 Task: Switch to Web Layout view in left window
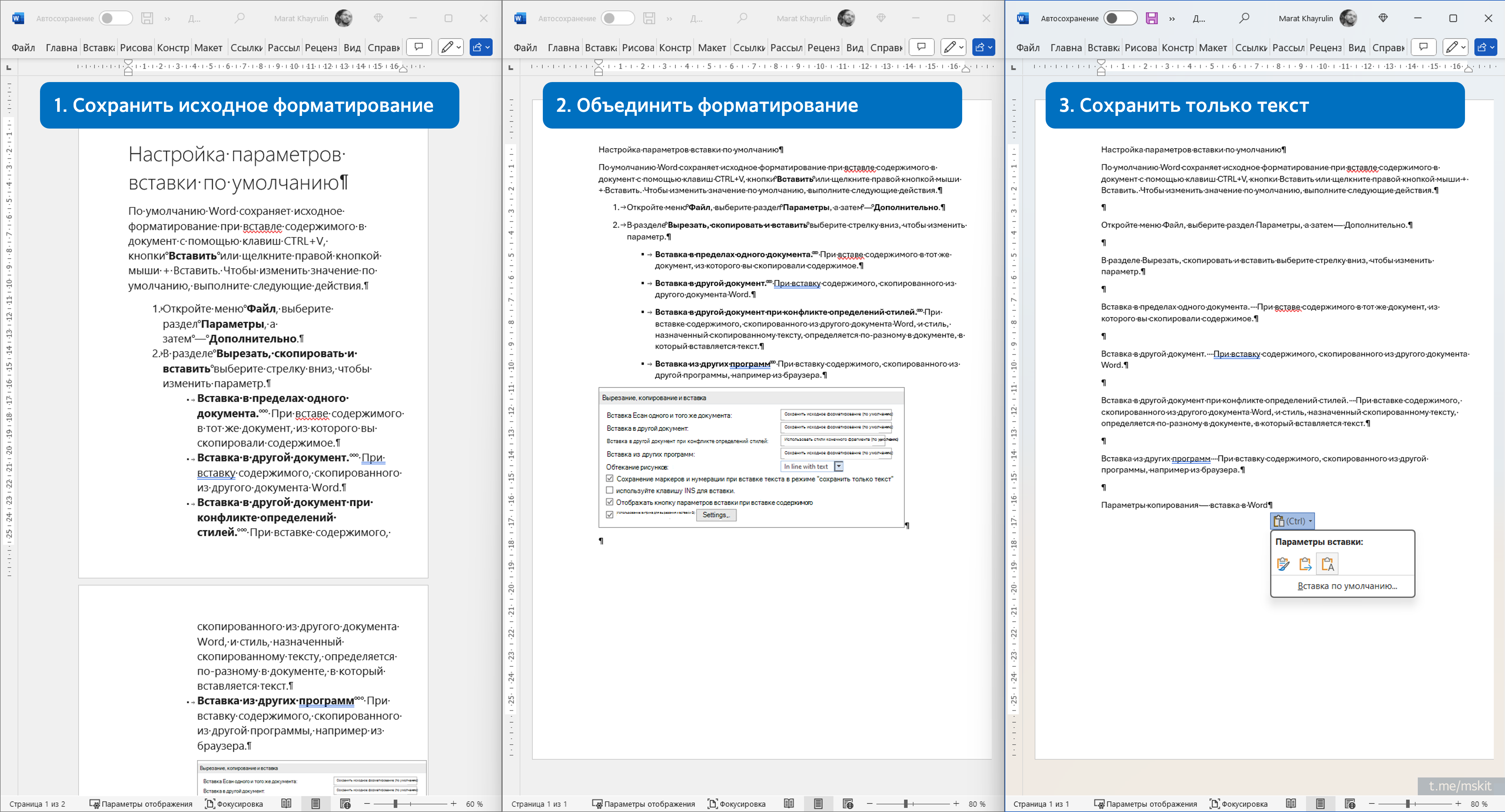click(x=345, y=804)
